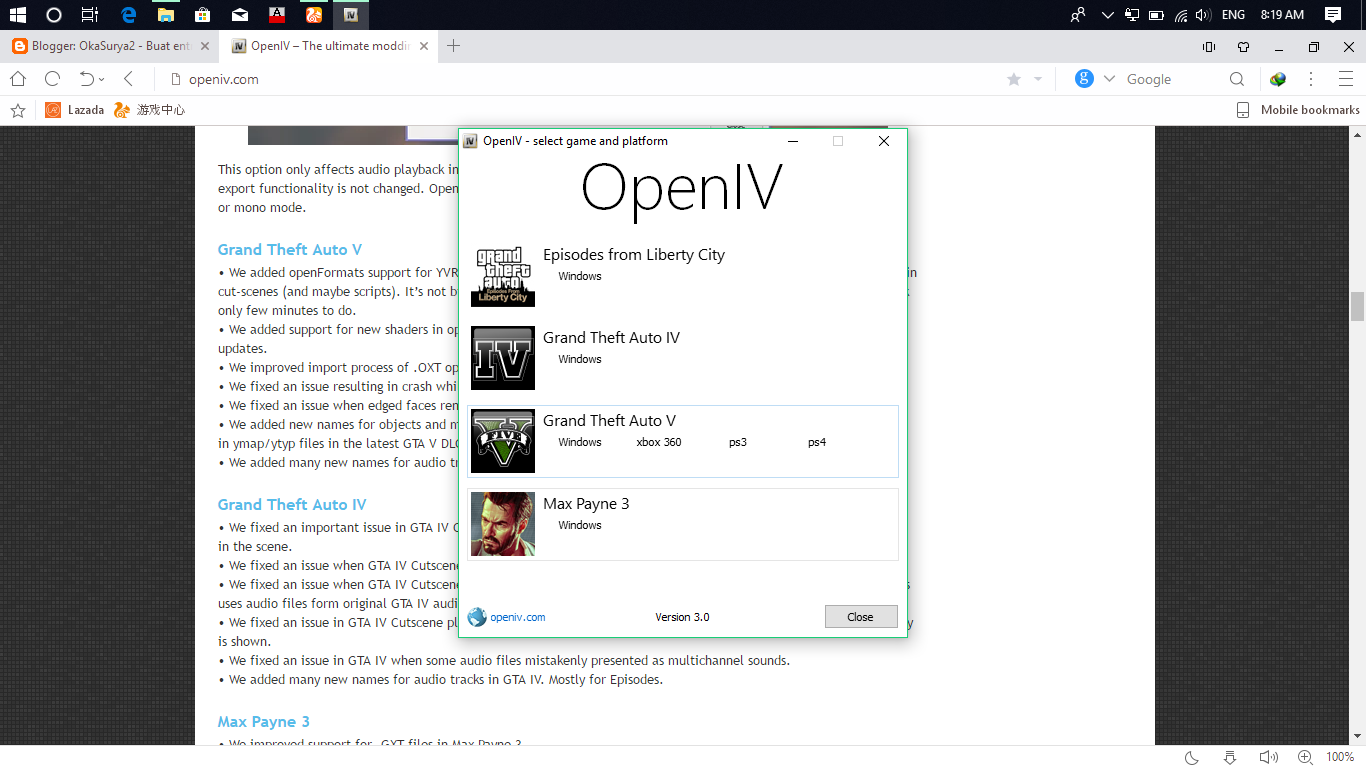This screenshot has height=768, width=1366.
Task: Open the system volume tray icon
Action: (x=1203, y=15)
